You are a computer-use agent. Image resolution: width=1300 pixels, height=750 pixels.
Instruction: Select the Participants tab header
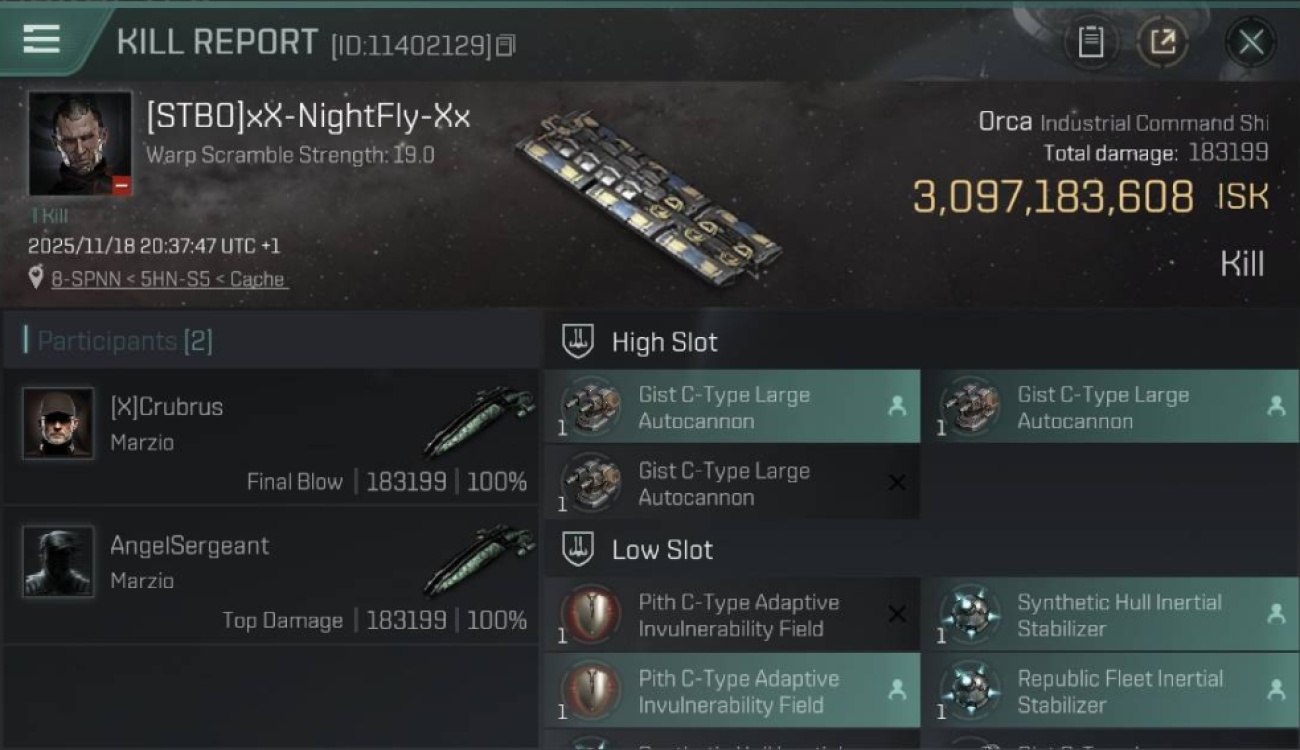coord(118,341)
